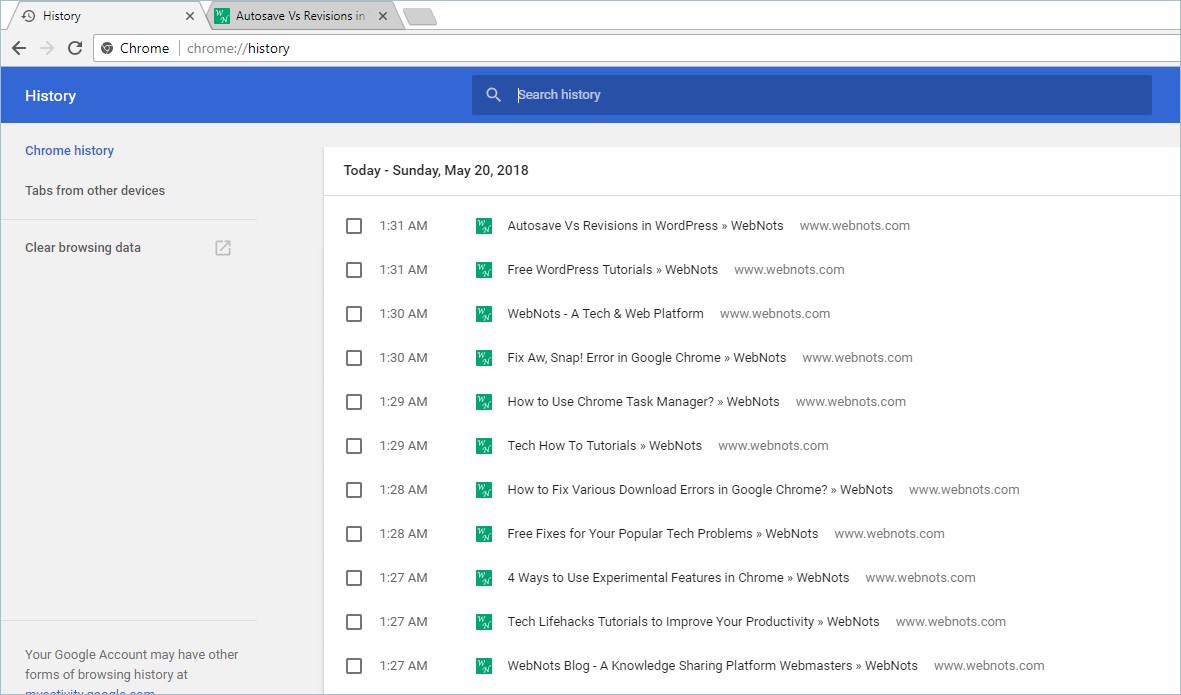Screen dimensions: 1181x695
Task: Toggle checkbox for 4 Ways to Use Experimental Features
Action: click(354, 578)
